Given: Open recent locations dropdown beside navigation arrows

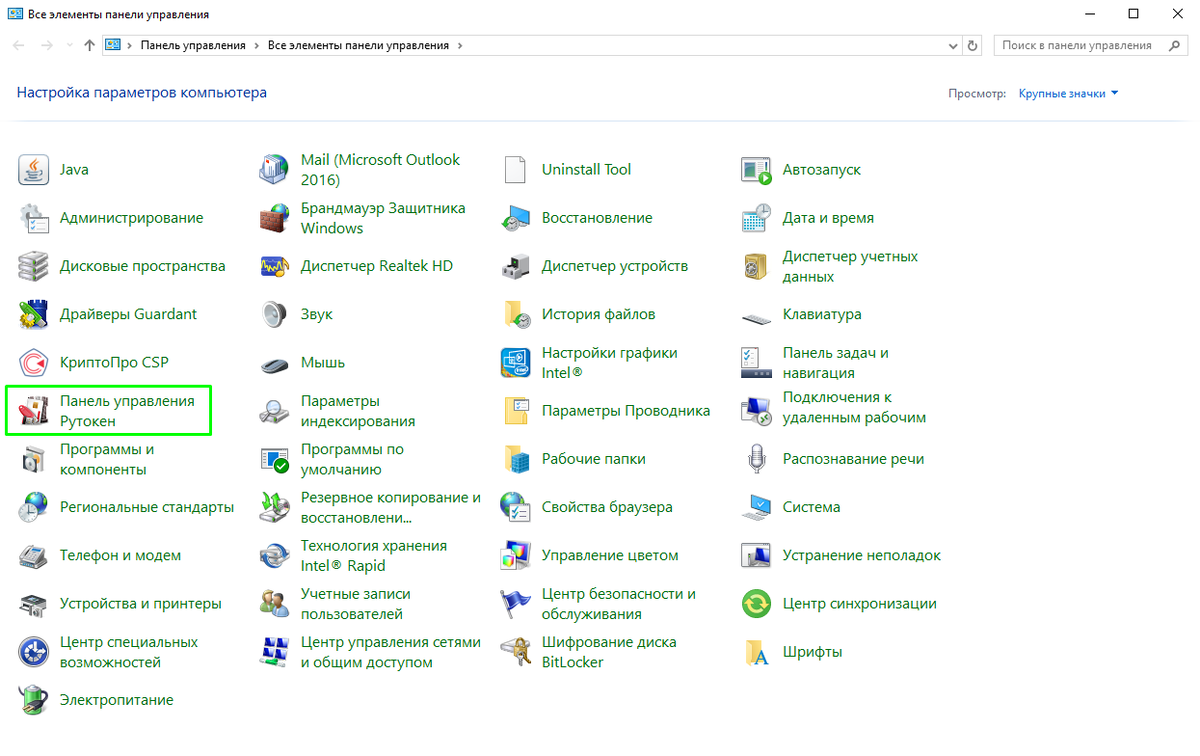Looking at the screenshot, I should (69, 45).
